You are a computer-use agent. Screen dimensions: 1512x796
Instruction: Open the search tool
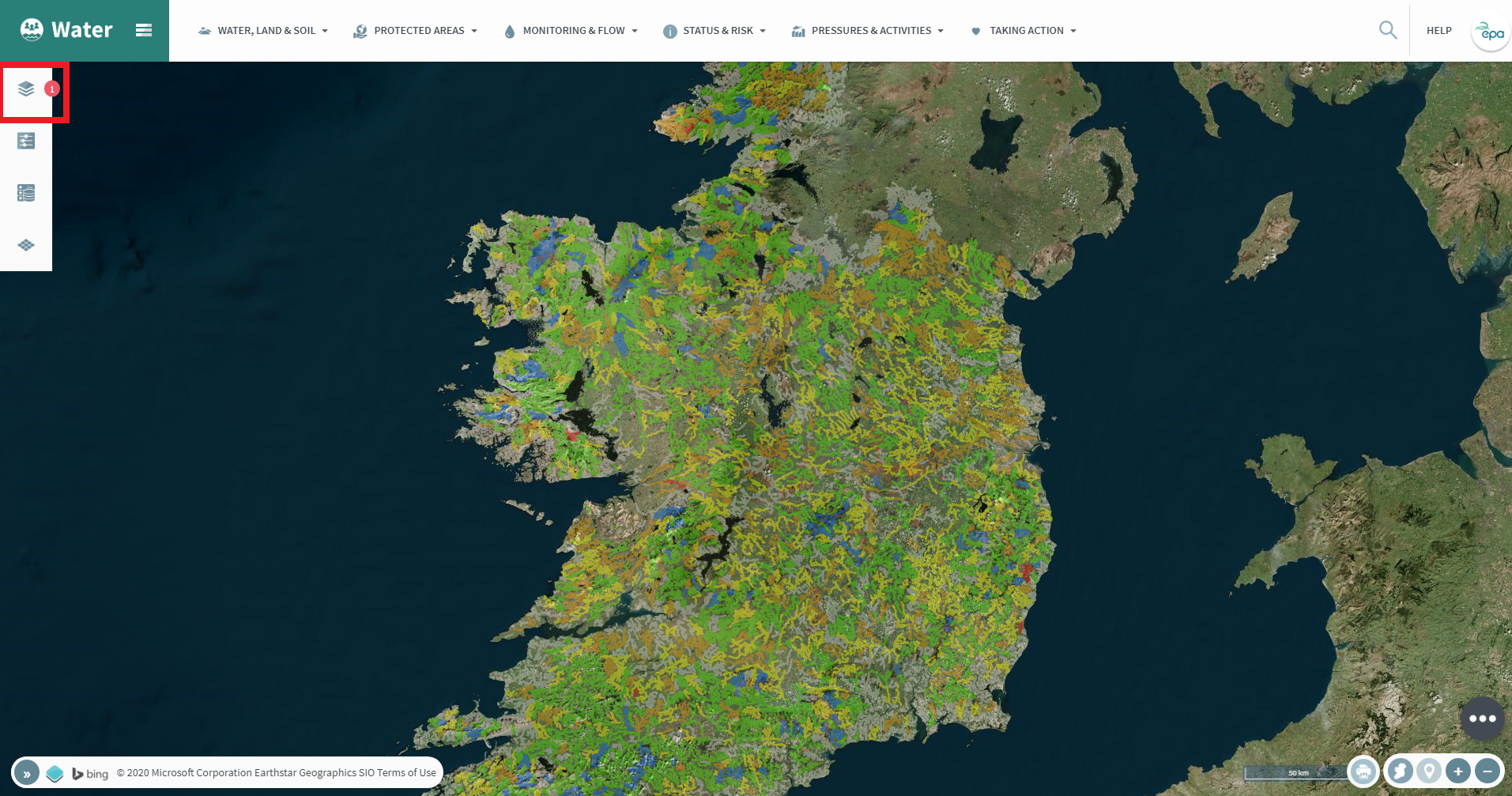pyautogui.click(x=1387, y=30)
